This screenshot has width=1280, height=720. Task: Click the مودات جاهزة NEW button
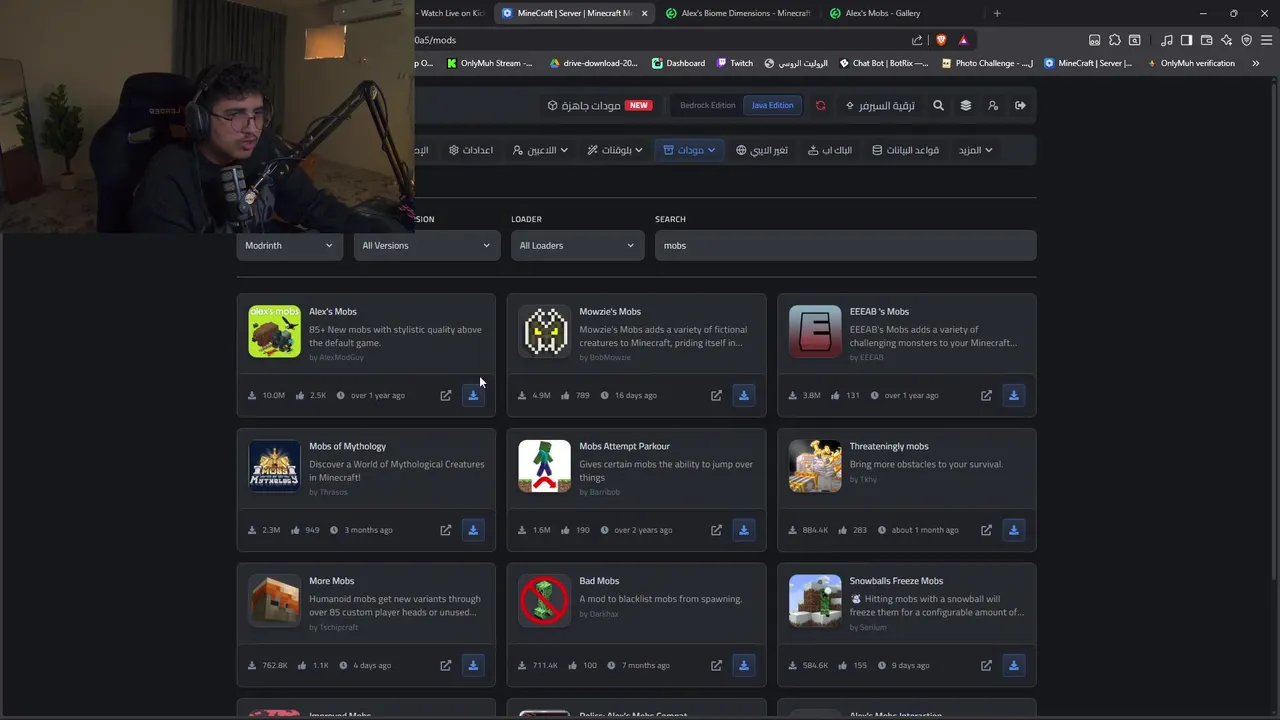599,105
